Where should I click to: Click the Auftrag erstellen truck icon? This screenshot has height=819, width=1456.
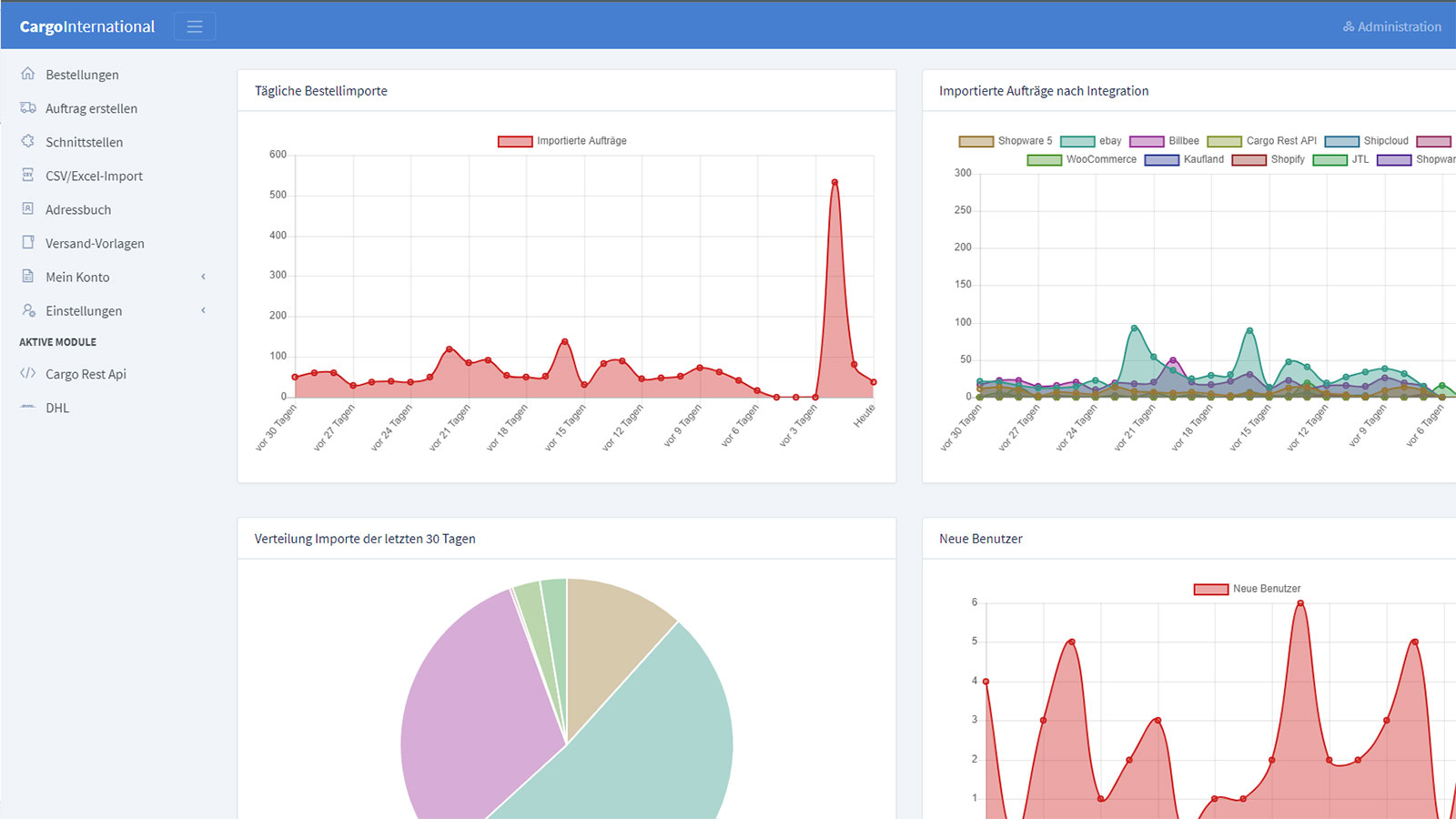[x=28, y=107]
